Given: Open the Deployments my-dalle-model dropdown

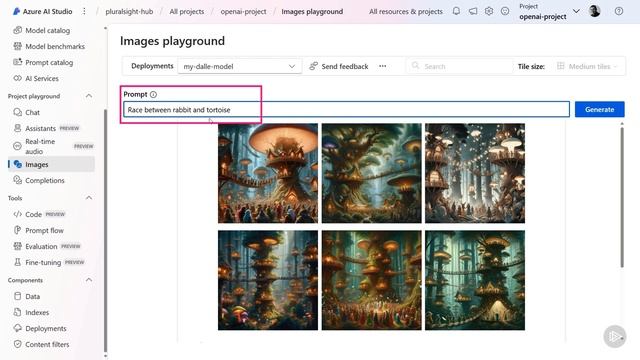Looking at the screenshot, I should pos(240,66).
